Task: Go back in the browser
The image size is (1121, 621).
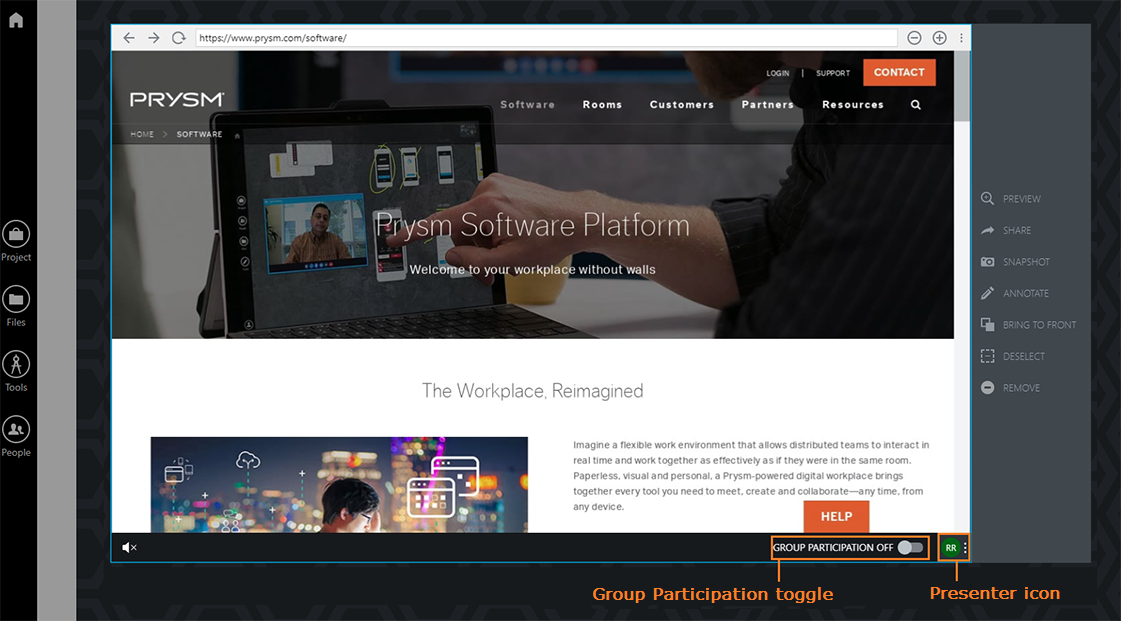Action: pyautogui.click(x=129, y=38)
